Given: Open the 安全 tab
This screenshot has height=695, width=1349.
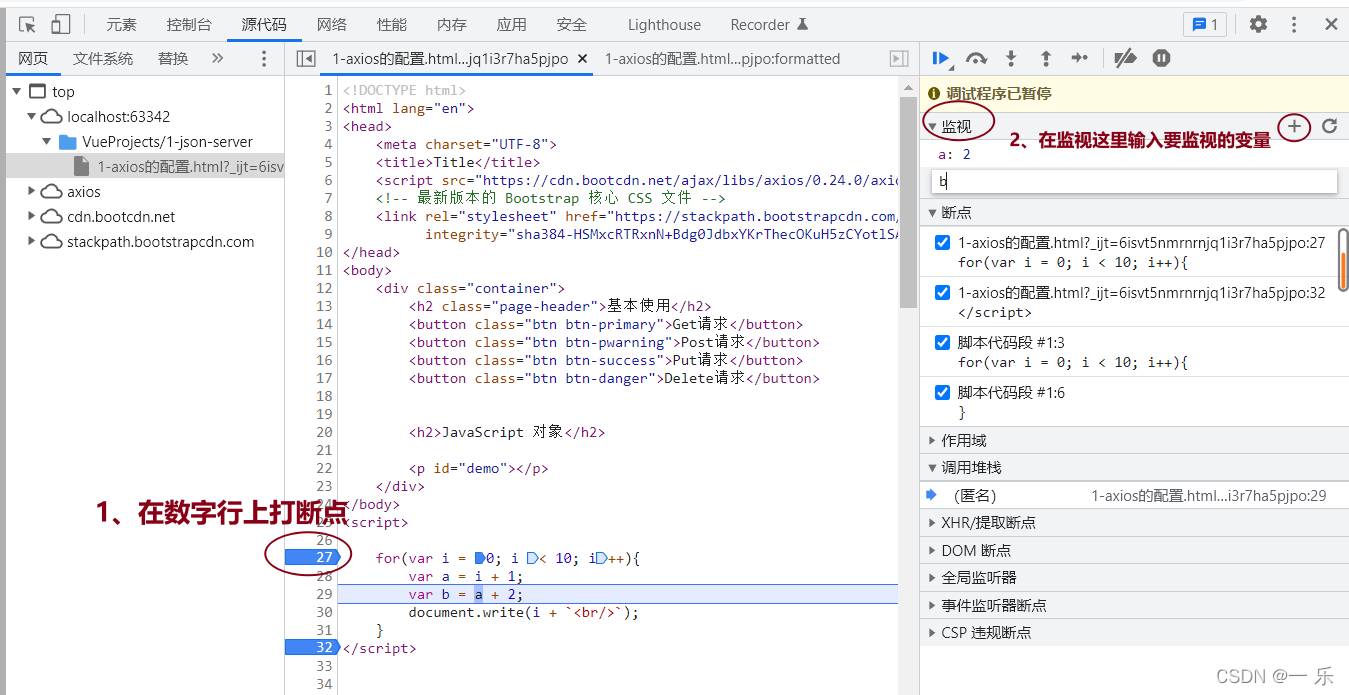Looking at the screenshot, I should point(571,25).
